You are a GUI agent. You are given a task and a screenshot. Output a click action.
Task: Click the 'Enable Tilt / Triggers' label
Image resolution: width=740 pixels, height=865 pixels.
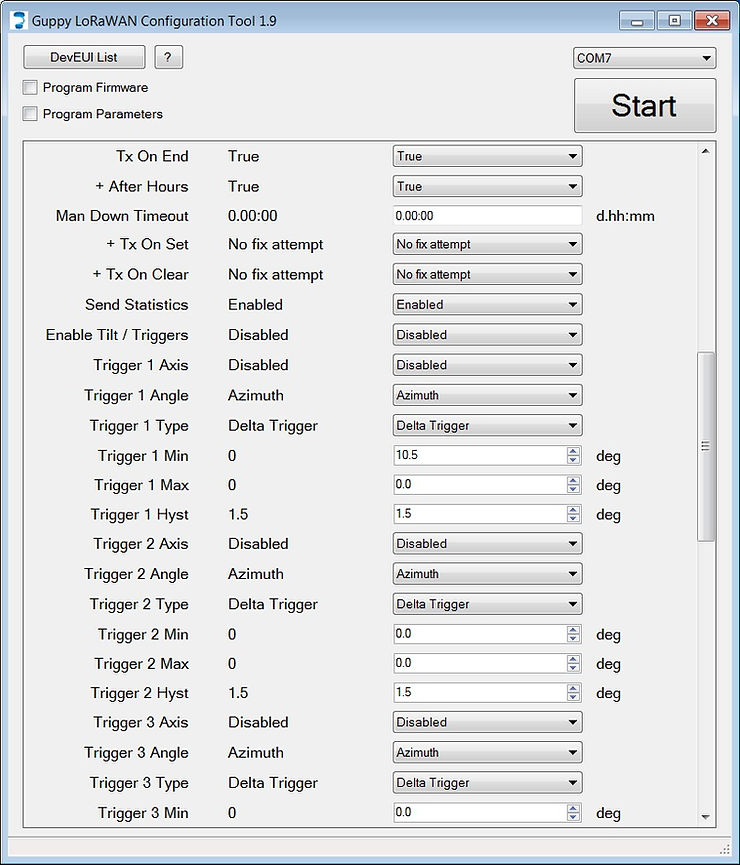(x=117, y=335)
